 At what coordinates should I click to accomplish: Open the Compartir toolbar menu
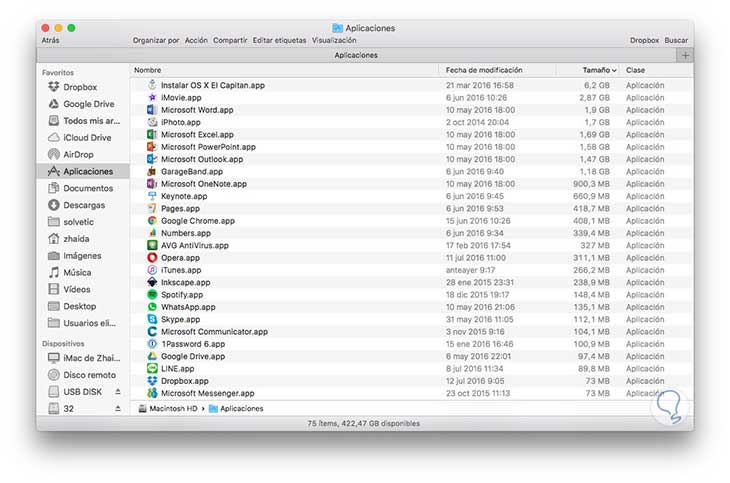[x=230, y=40]
